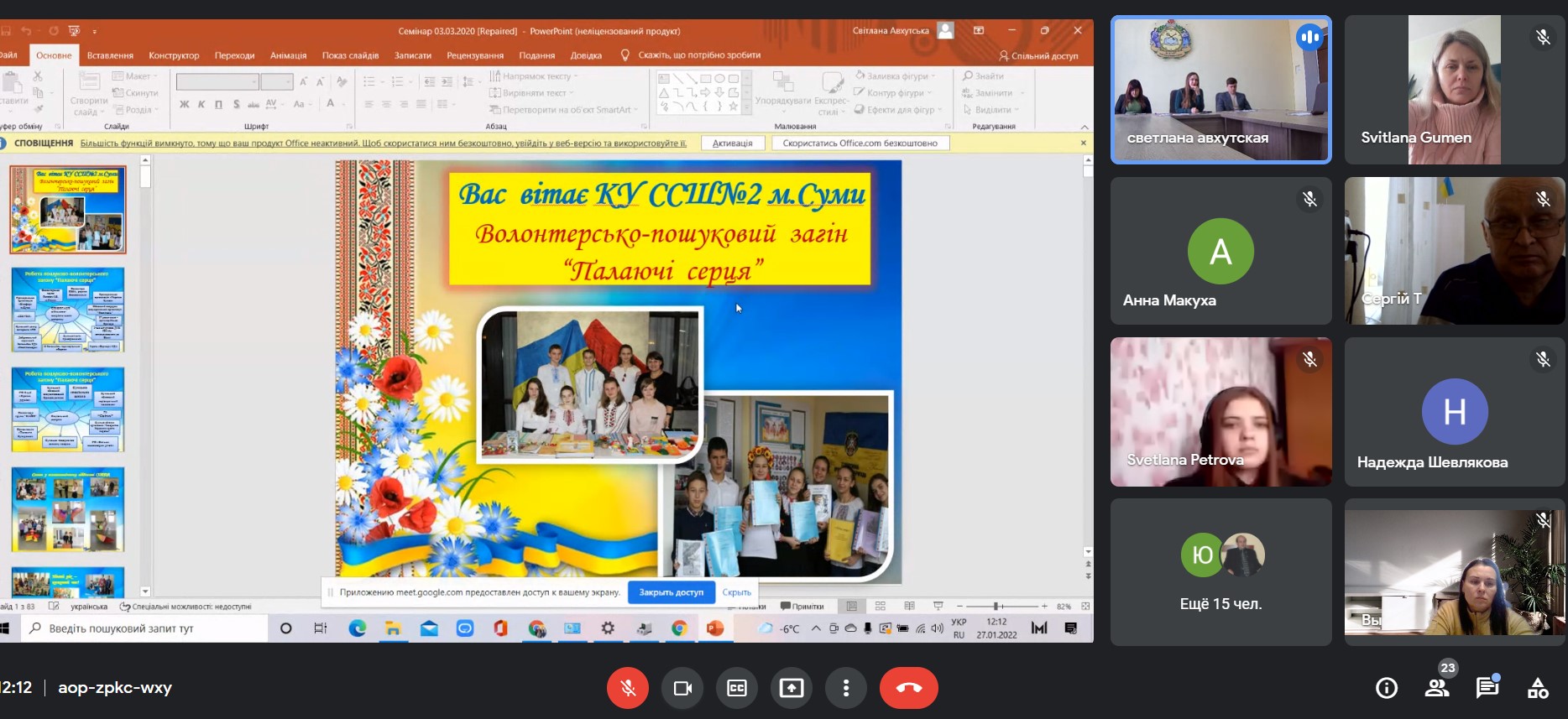Click the present screen icon
The image size is (1568, 719).
click(791, 688)
